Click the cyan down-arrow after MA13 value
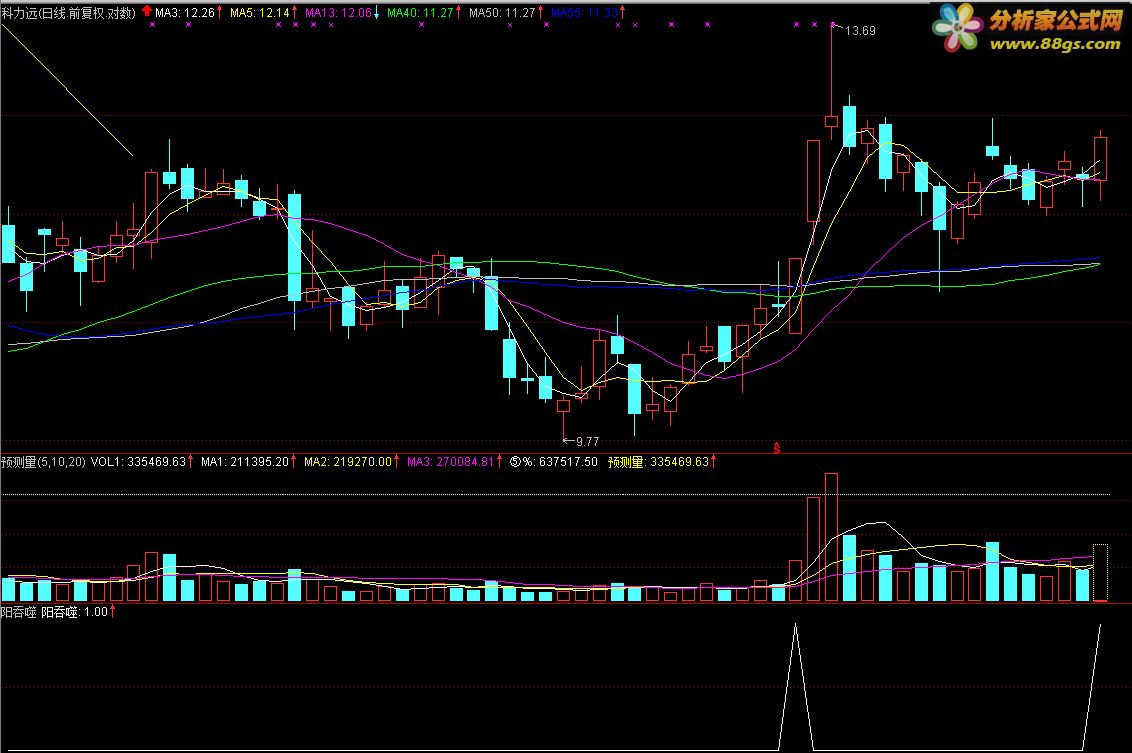The width and height of the screenshot is (1132, 753). click(376, 12)
